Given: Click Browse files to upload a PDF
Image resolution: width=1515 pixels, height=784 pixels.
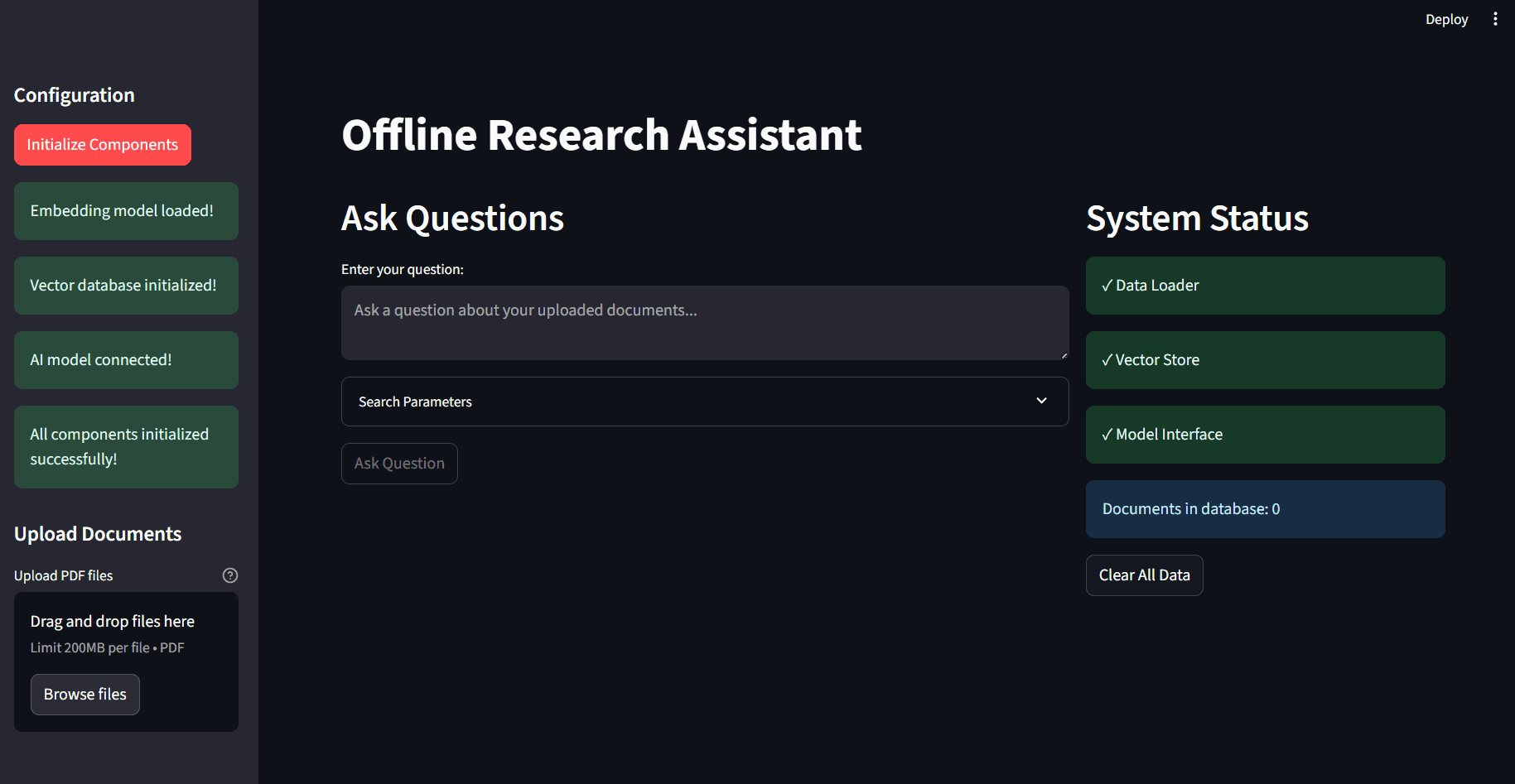Looking at the screenshot, I should point(84,694).
